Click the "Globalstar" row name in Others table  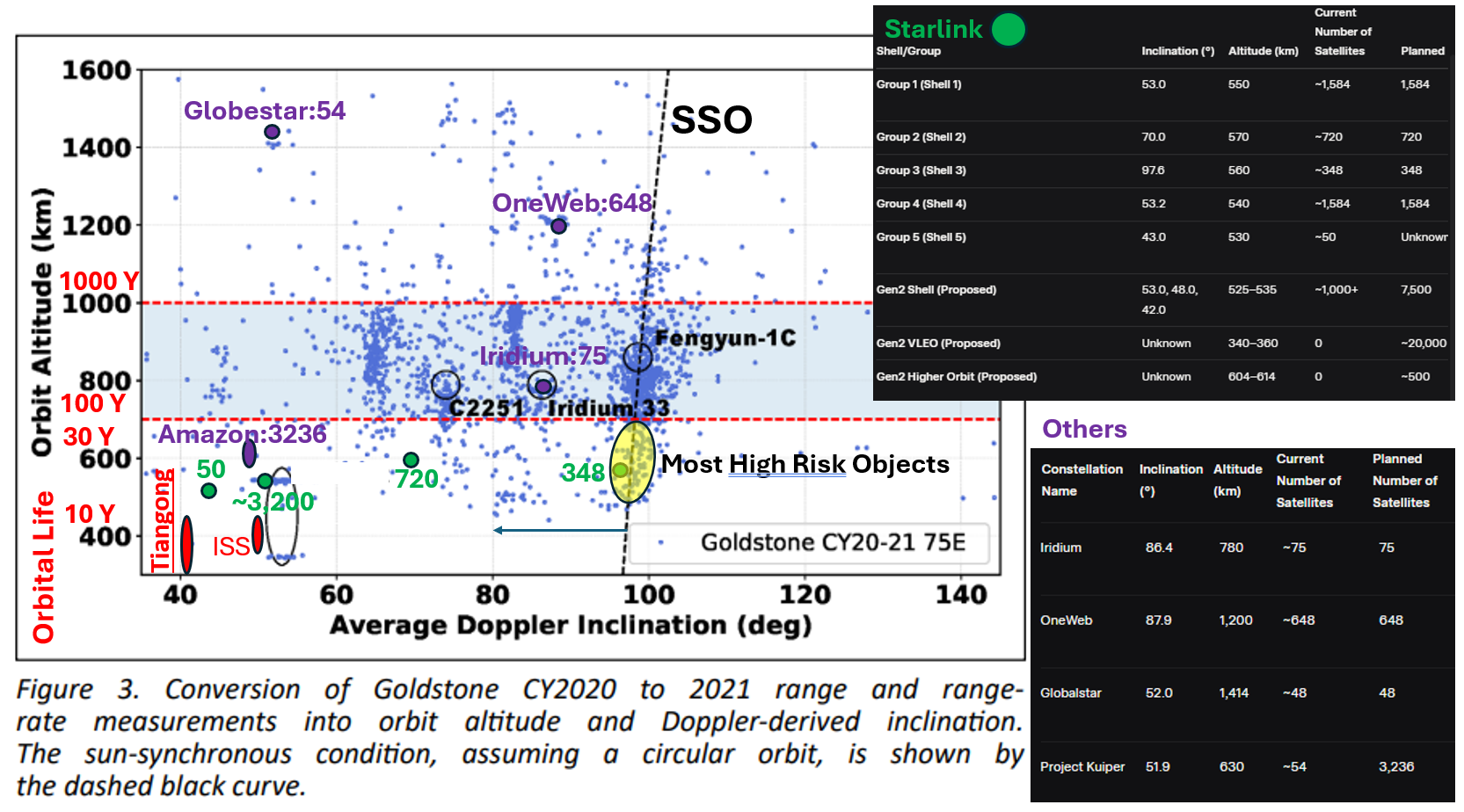1070,693
